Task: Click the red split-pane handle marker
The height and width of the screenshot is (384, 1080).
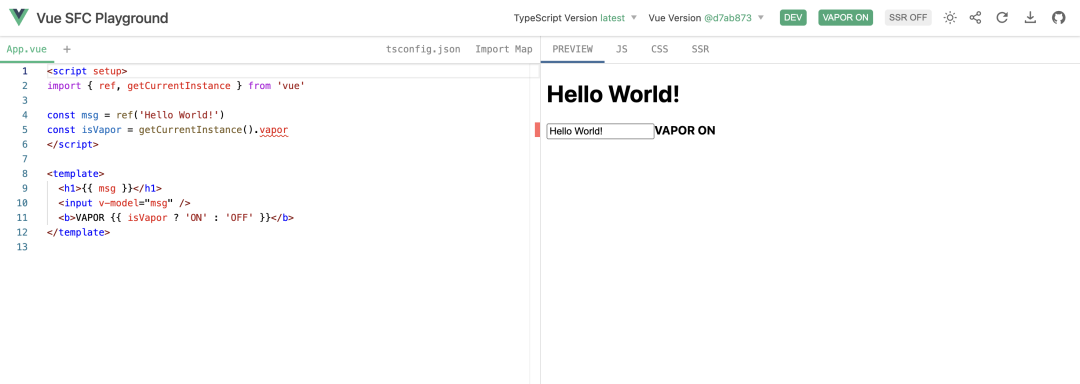Action: coord(537,130)
